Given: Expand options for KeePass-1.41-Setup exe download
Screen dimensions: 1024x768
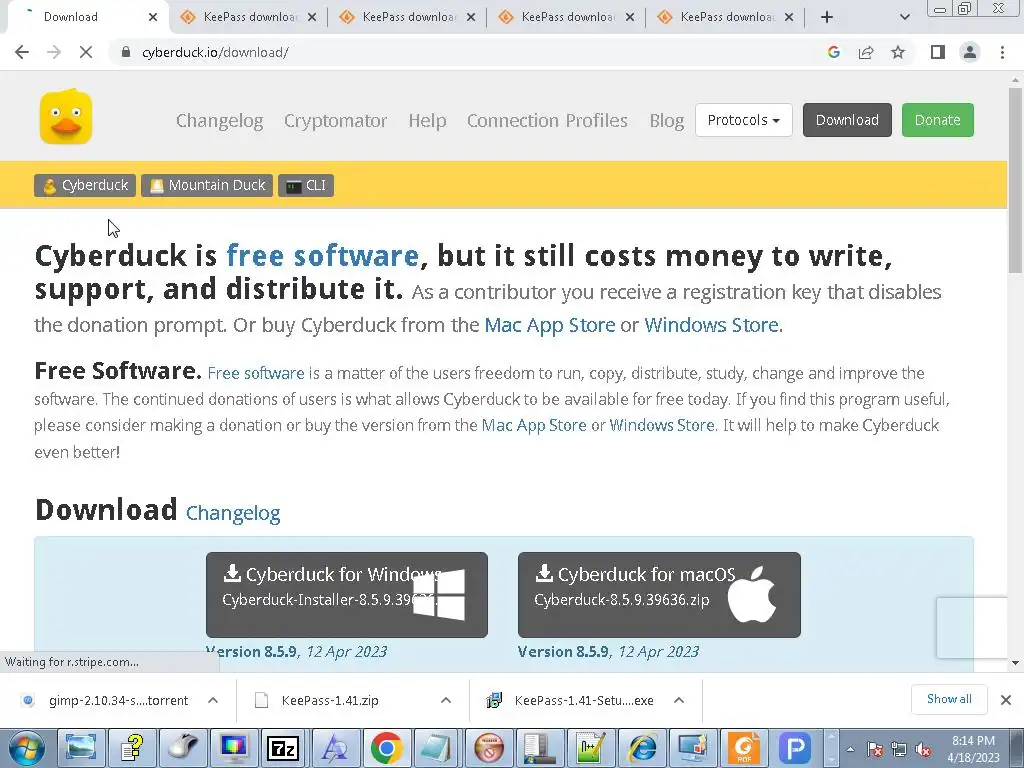Looking at the screenshot, I should 679,700.
